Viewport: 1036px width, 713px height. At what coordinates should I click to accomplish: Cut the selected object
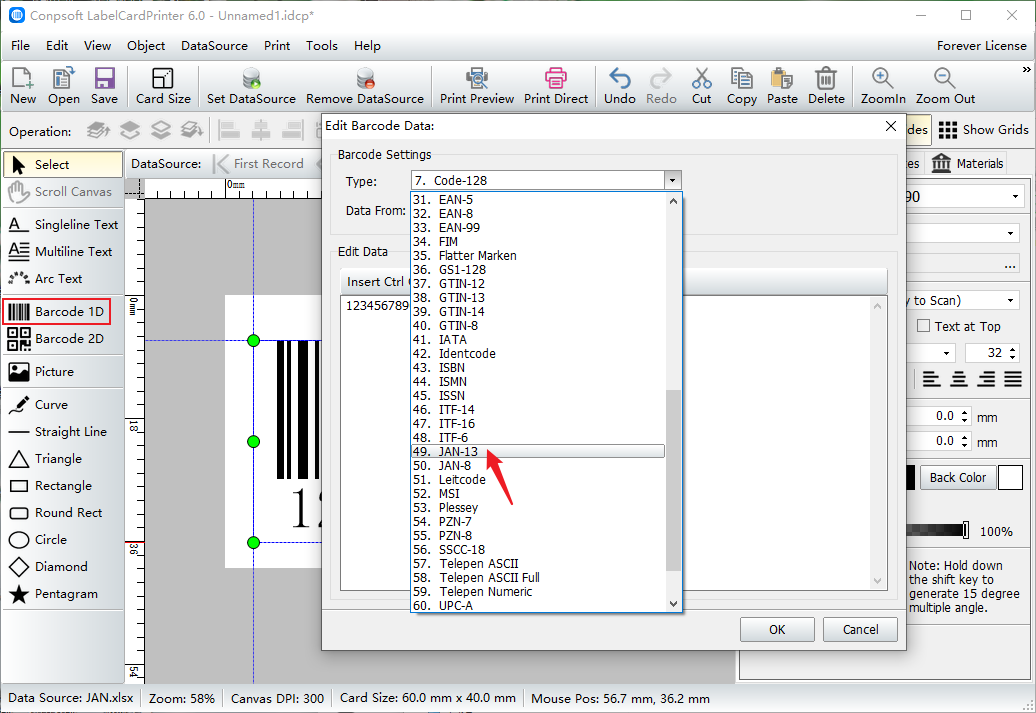tap(702, 86)
